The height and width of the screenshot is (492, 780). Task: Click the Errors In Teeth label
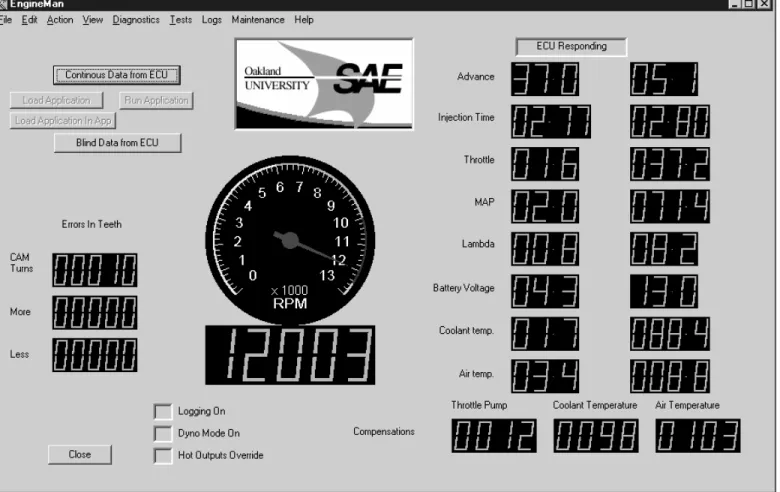pyautogui.click(x=92, y=224)
